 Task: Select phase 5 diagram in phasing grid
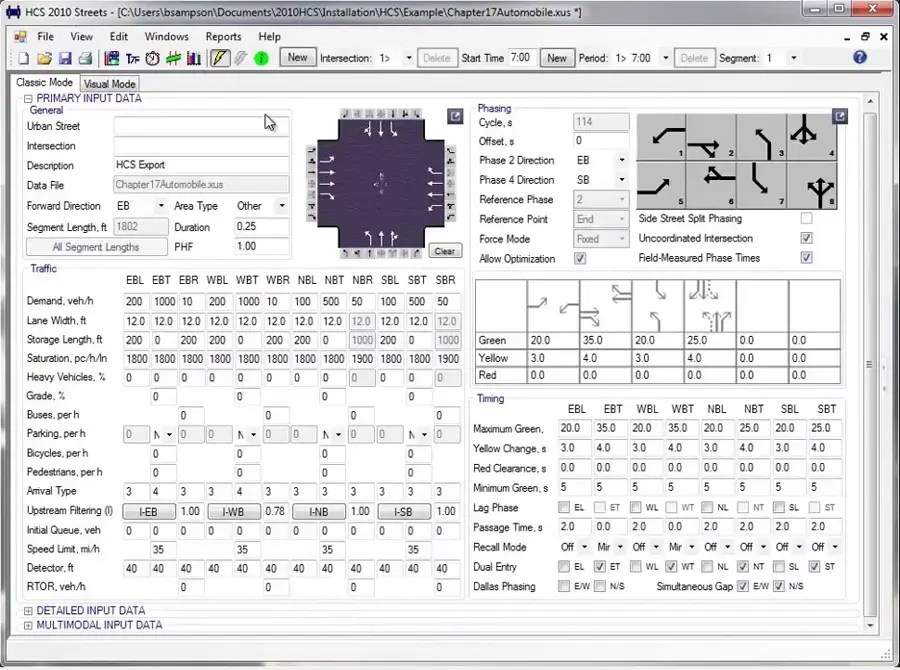[x=662, y=185]
